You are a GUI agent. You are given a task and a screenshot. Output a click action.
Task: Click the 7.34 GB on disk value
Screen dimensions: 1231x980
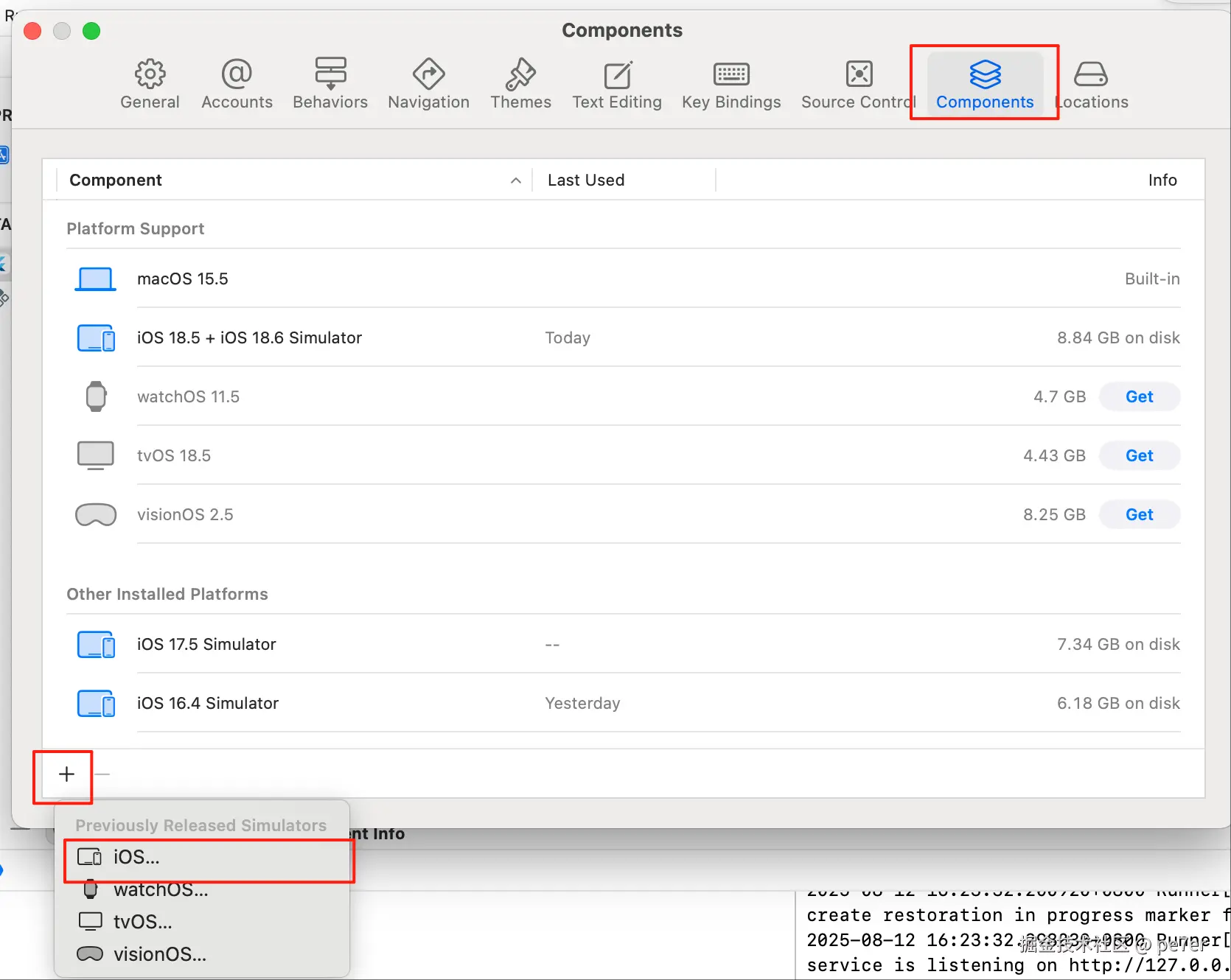(1118, 644)
